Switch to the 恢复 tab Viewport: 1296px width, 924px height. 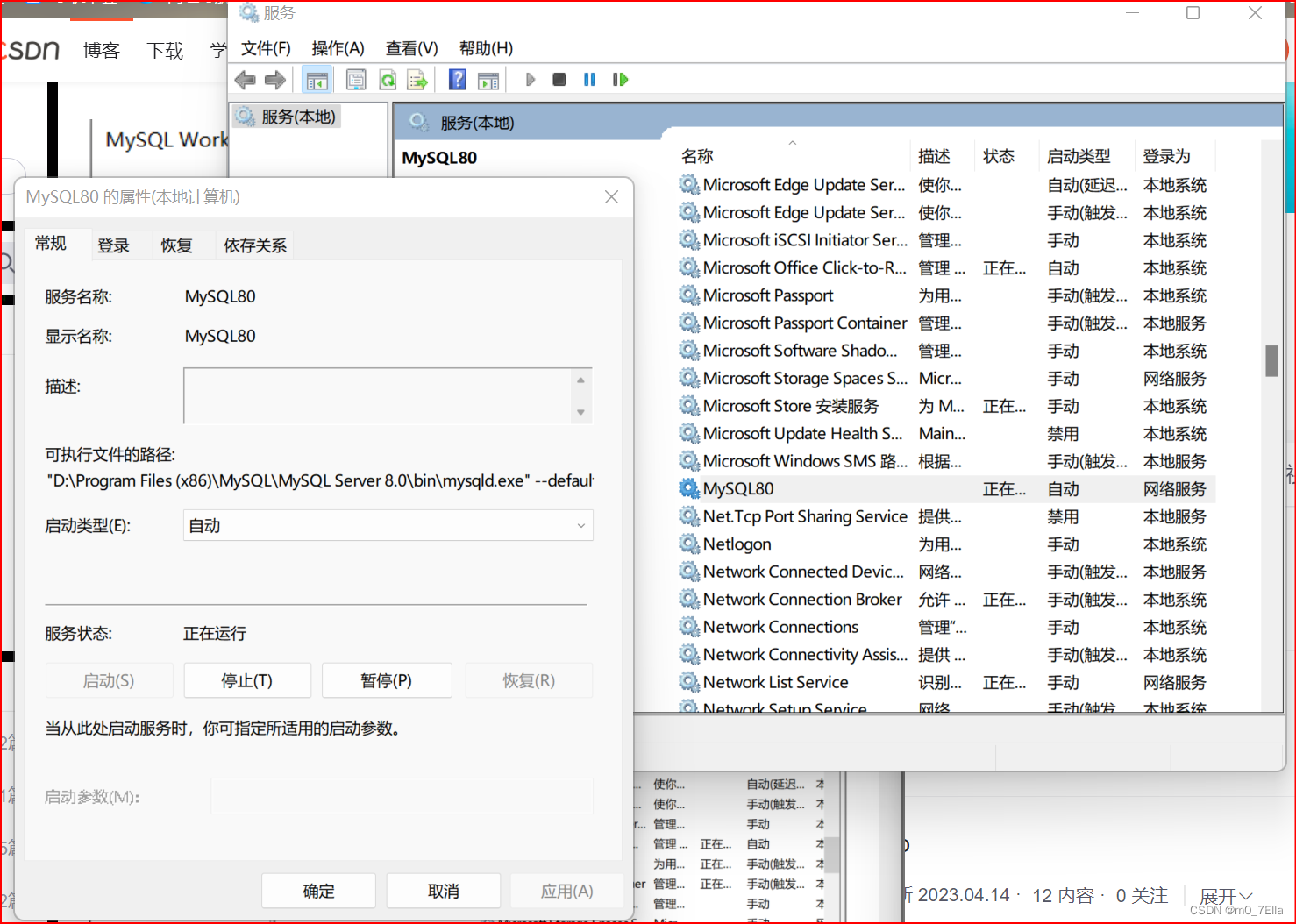(x=176, y=246)
